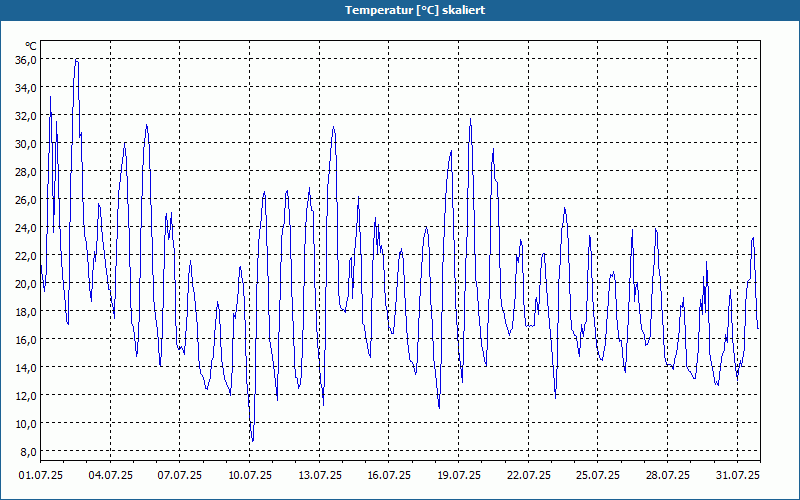Screen dimensions: 800x500
Task: Click the 10.07.25 date label
Action: click(x=249, y=476)
